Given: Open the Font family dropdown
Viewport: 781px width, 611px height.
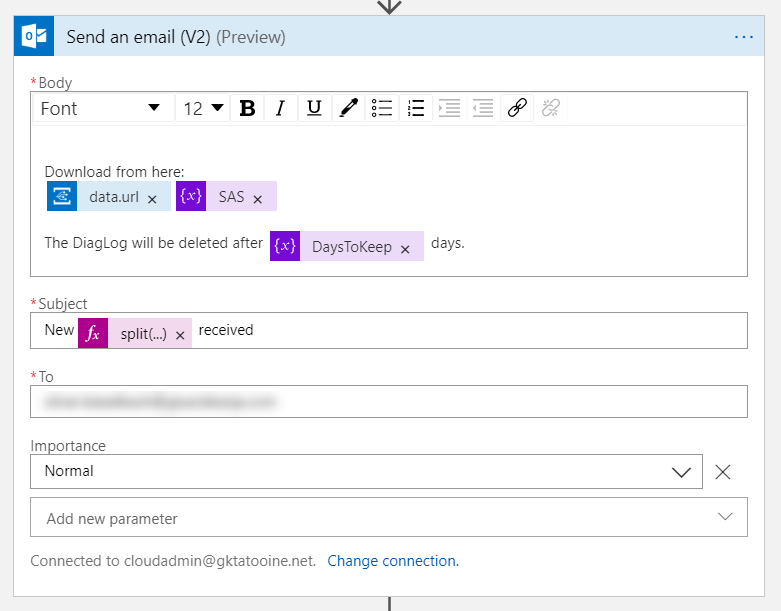Looking at the screenshot, I should (100, 109).
